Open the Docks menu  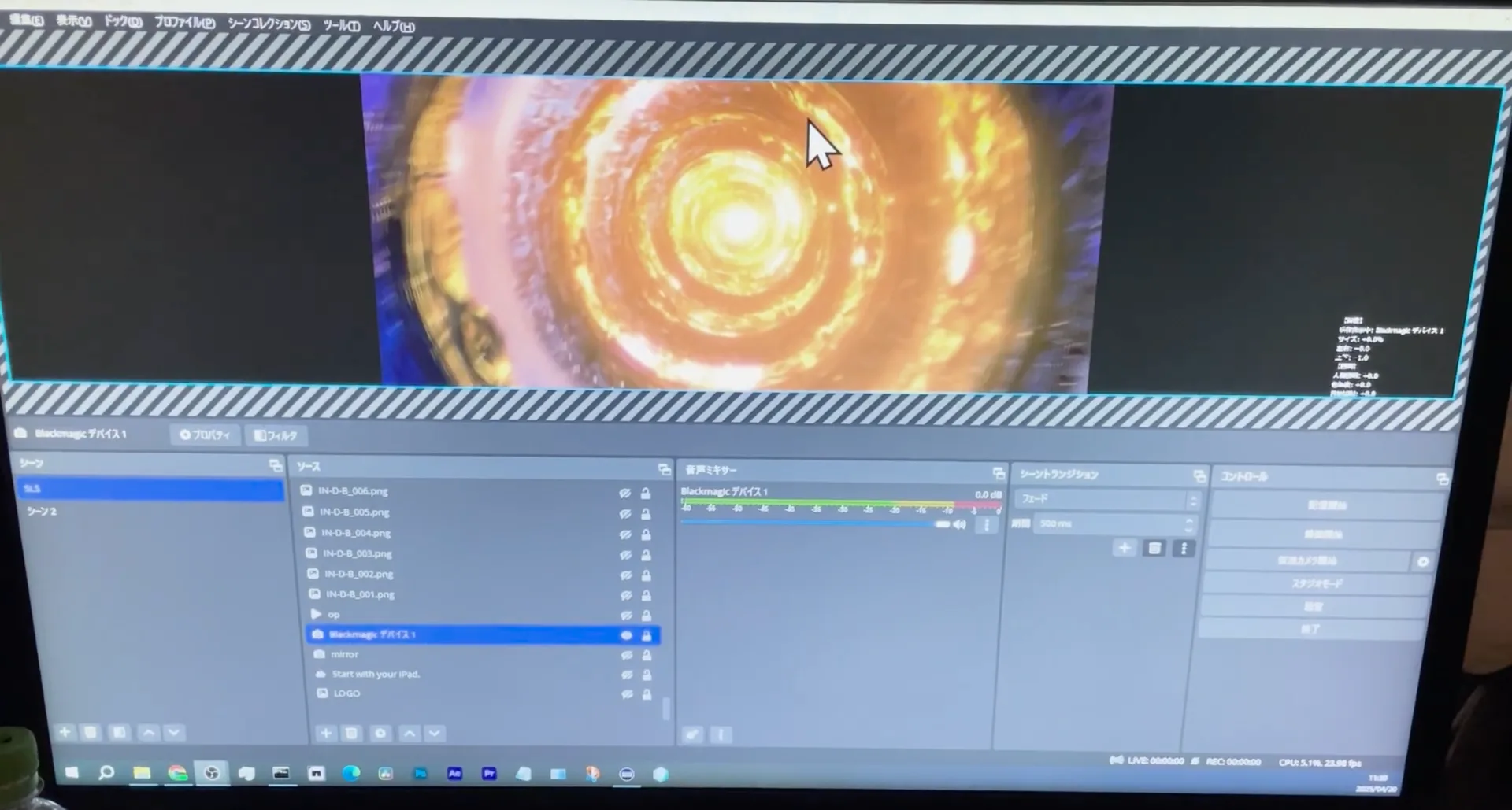coord(123,22)
